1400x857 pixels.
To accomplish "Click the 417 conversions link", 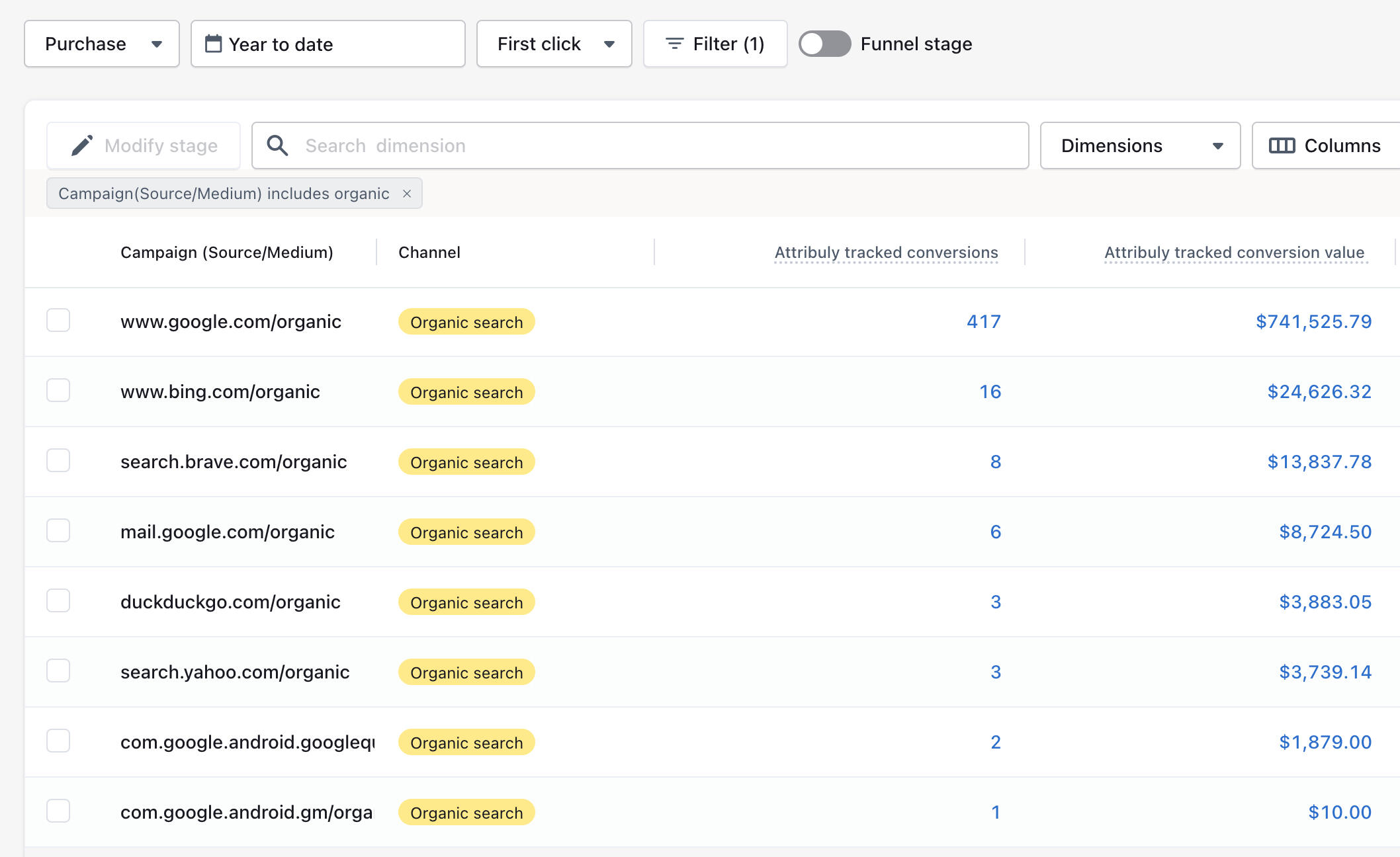I will (983, 321).
